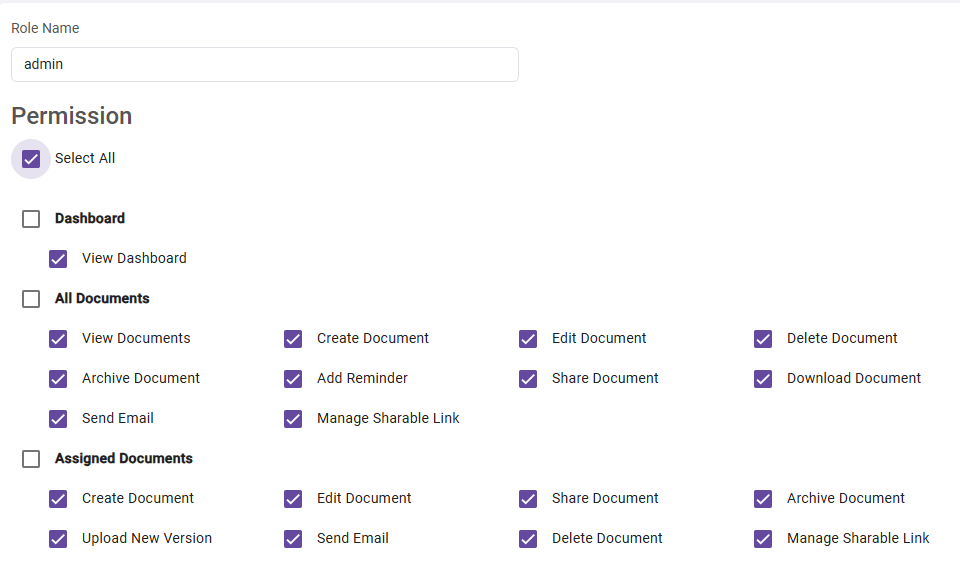960x569 pixels.
Task: Toggle the Upload New Version checkbox
Action: coord(58,539)
